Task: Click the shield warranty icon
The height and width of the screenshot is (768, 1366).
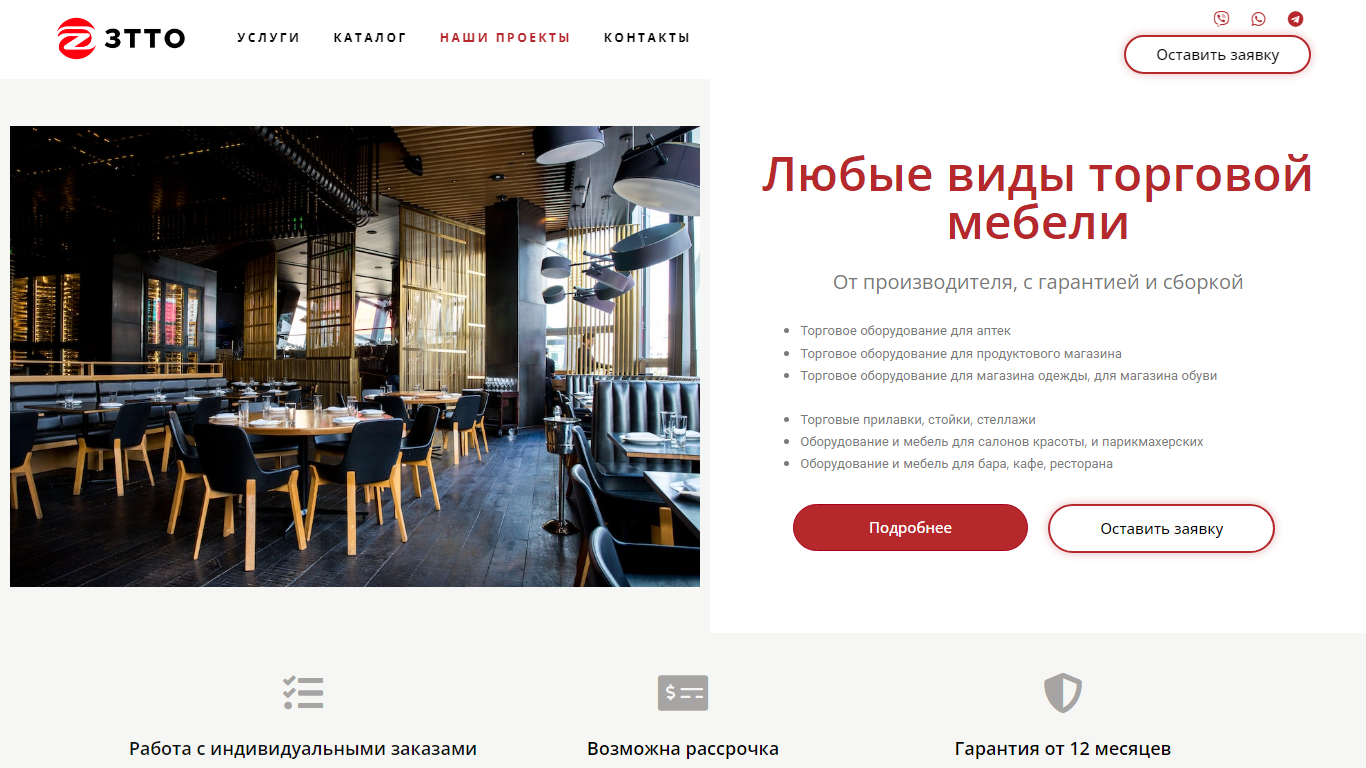Action: (x=1063, y=692)
